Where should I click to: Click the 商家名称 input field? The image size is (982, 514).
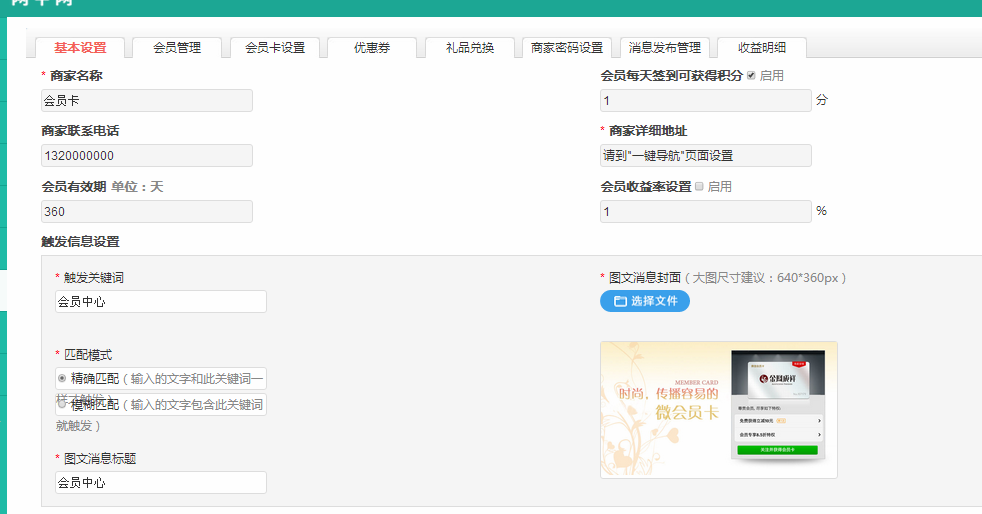click(x=147, y=100)
